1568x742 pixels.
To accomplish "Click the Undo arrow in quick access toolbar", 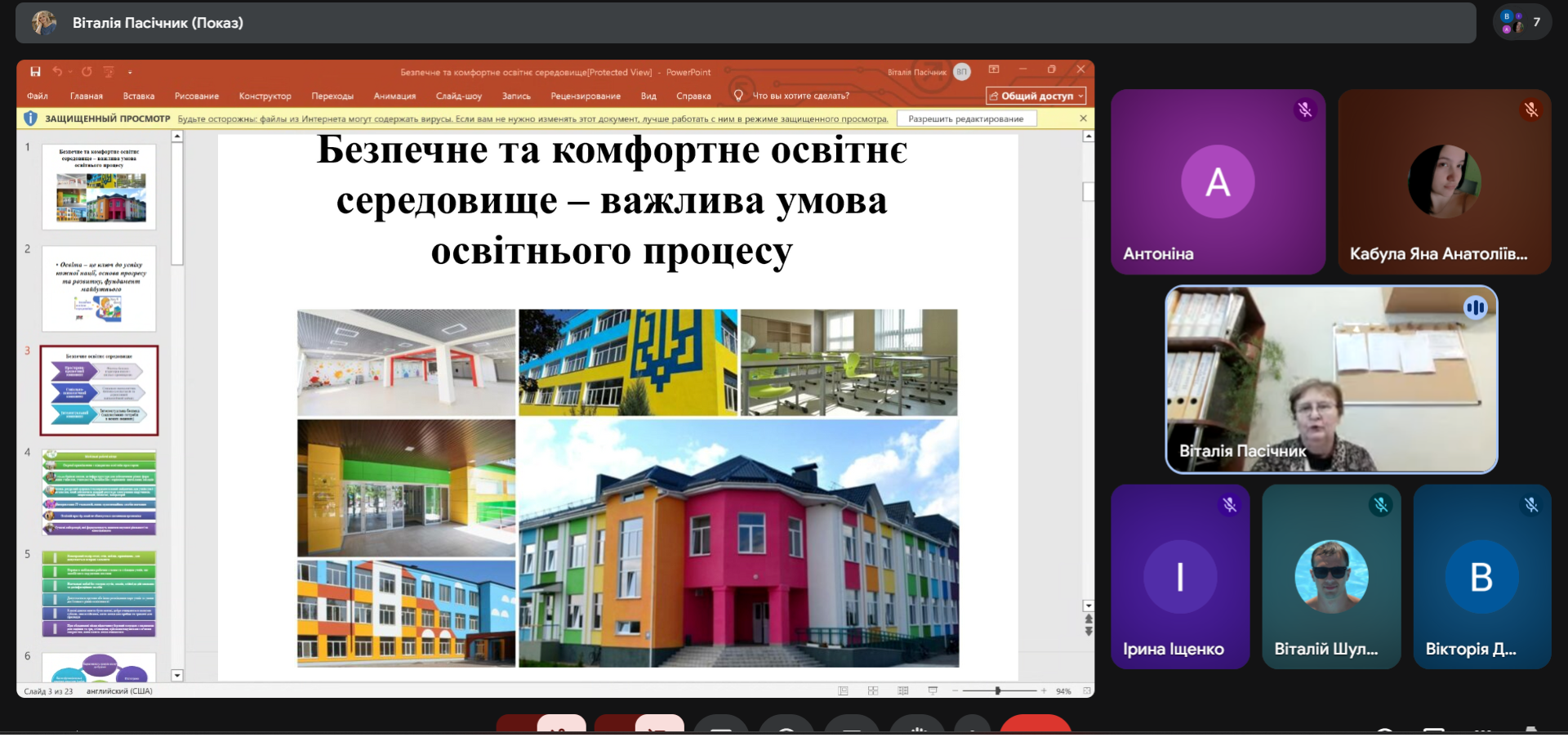I will coord(57,72).
